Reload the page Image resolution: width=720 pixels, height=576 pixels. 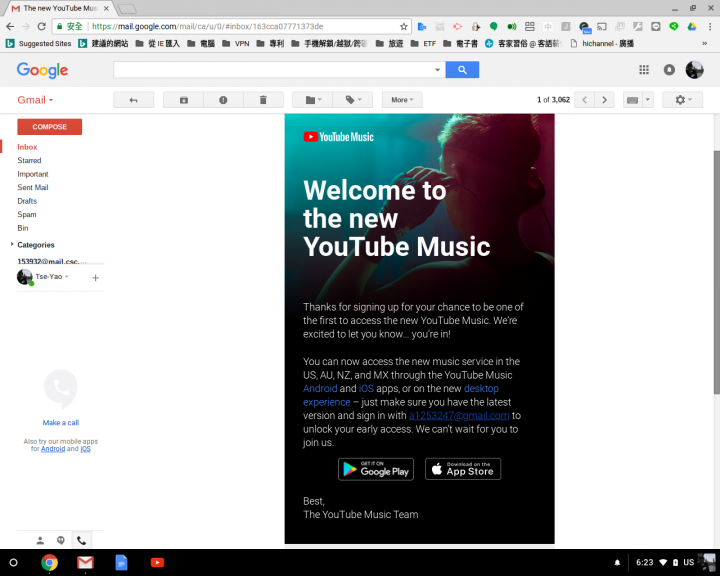pyautogui.click(x=41, y=27)
